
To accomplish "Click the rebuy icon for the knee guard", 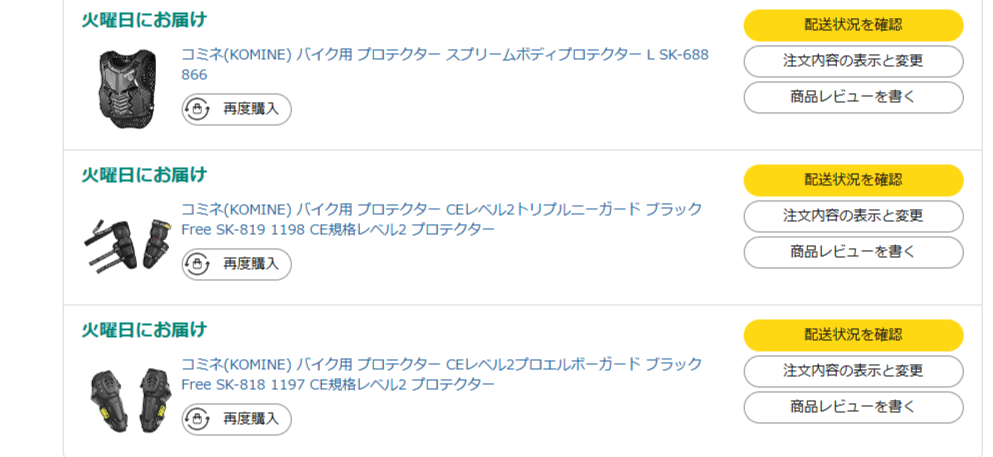I will [x=198, y=264].
